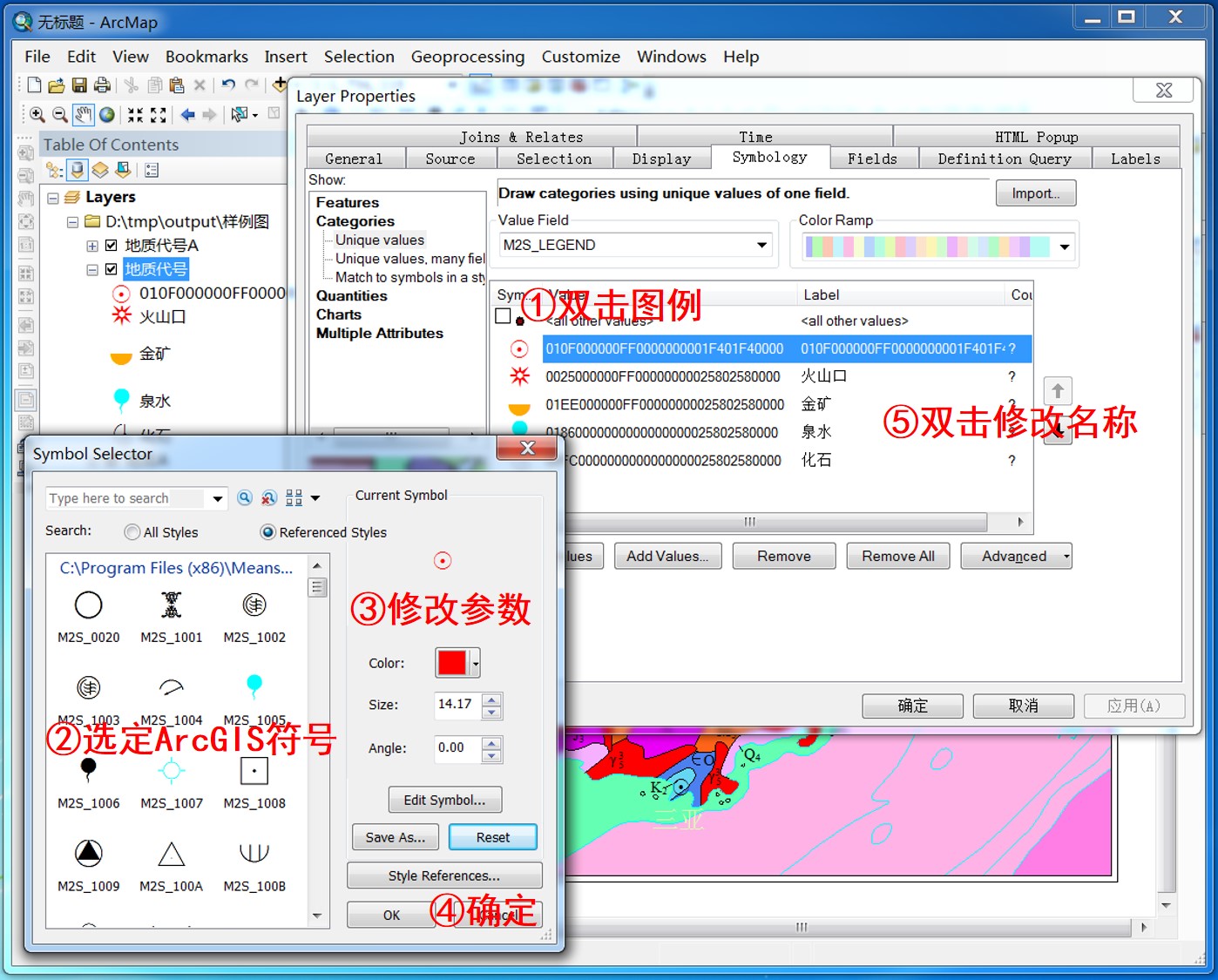Viewport: 1218px width, 980px height.
Task: Open the Geoprocessing menu
Action: (x=468, y=57)
